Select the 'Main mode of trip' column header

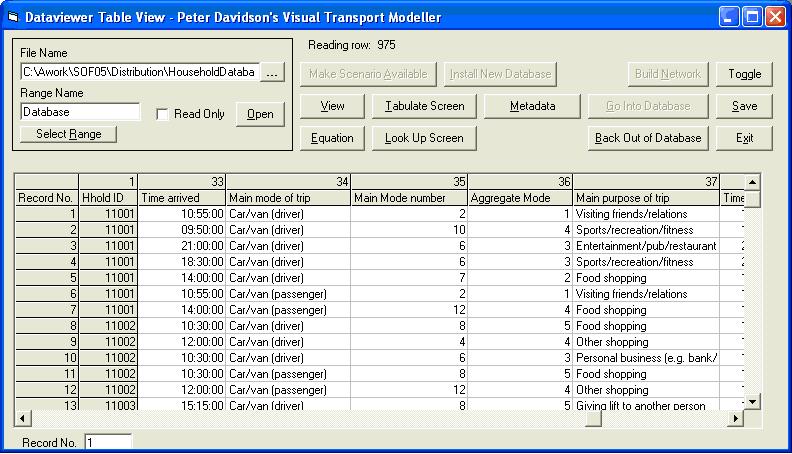[288, 198]
